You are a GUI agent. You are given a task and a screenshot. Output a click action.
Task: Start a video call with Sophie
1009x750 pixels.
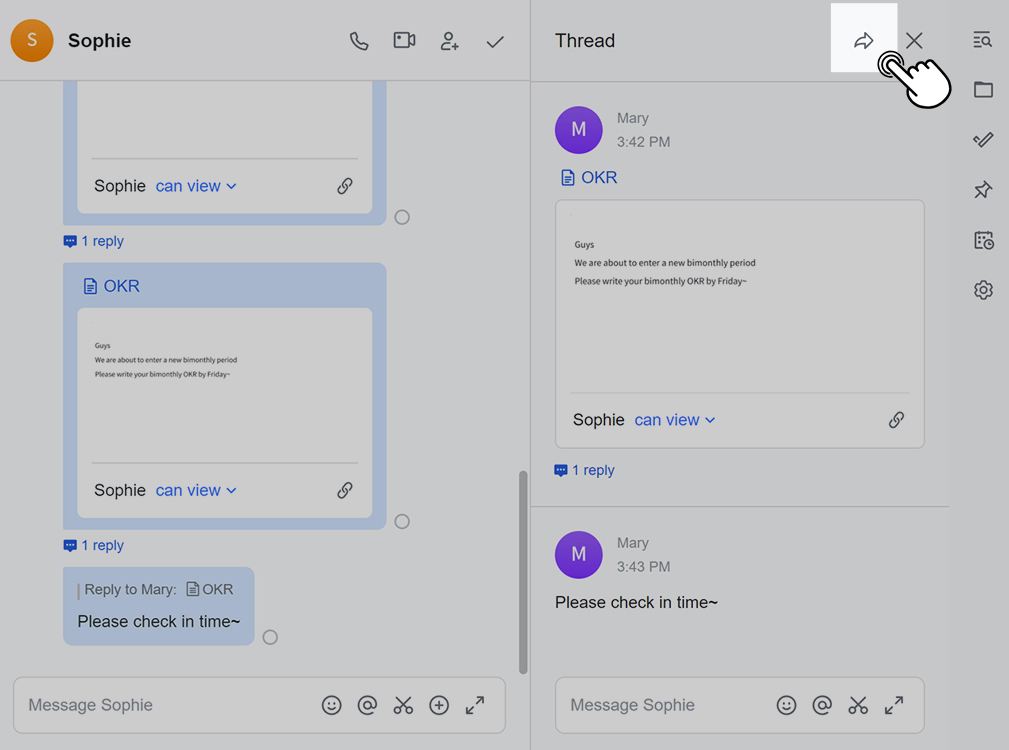pyautogui.click(x=404, y=41)
